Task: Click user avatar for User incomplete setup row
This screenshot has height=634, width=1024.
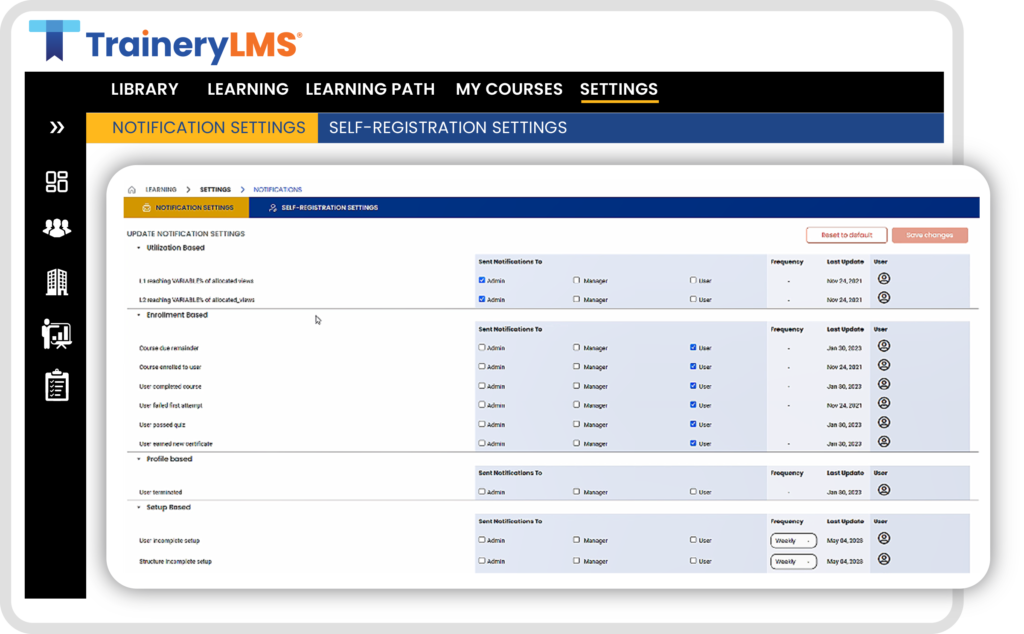Action: point(884,539)
